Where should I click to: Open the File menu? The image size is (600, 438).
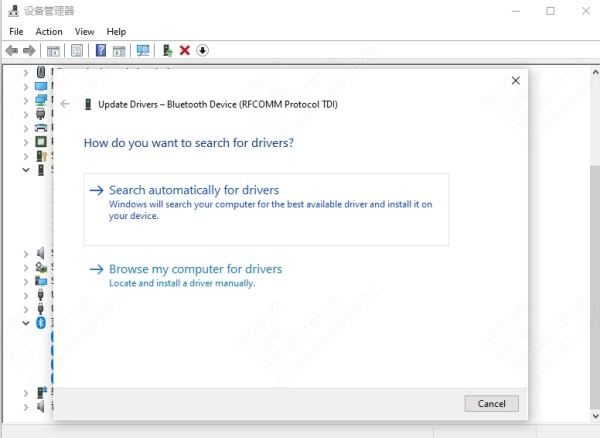click(16, 31)
